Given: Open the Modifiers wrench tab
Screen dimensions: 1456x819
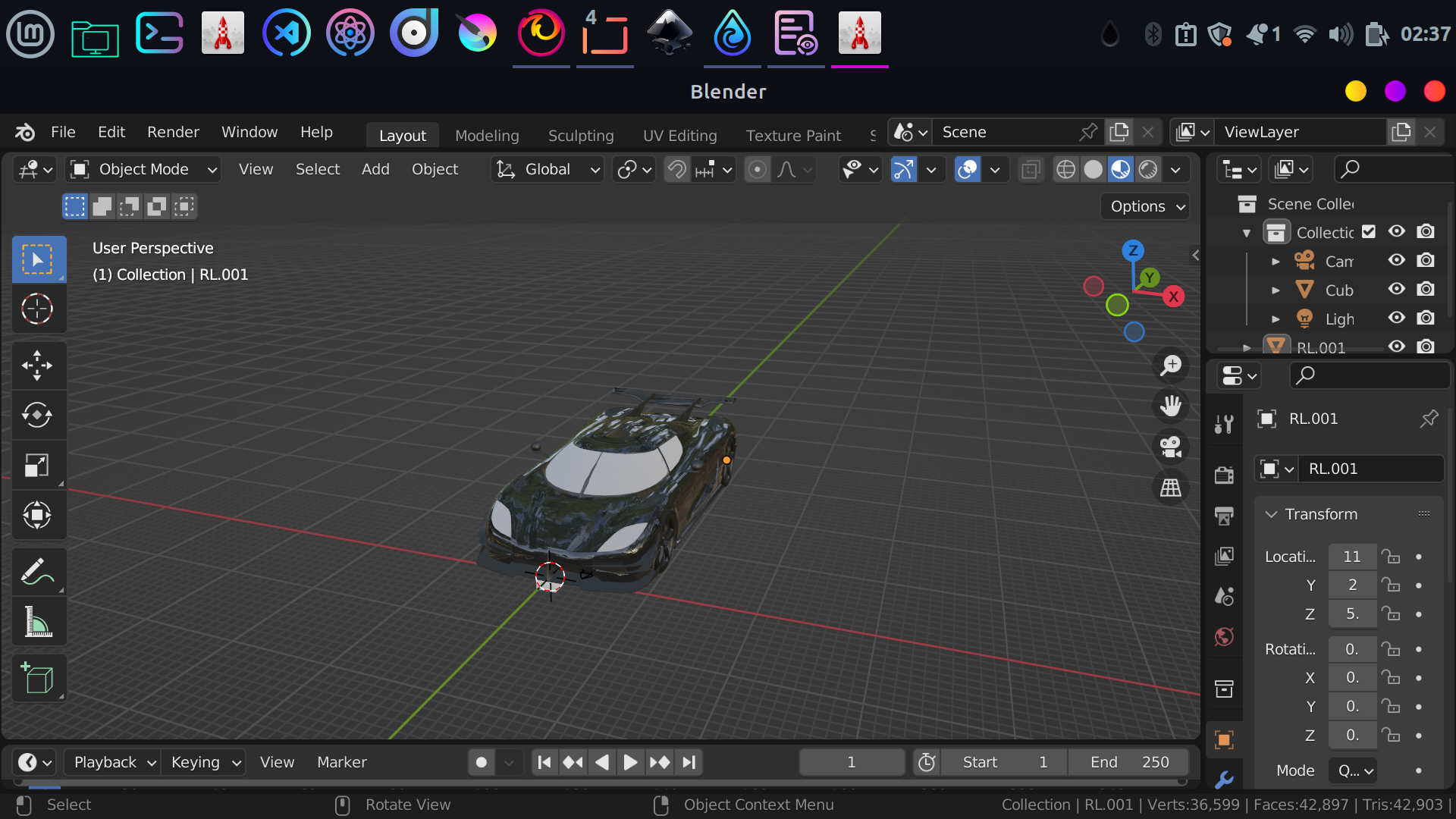Looking at the screenshot, I should [1224, 779].
